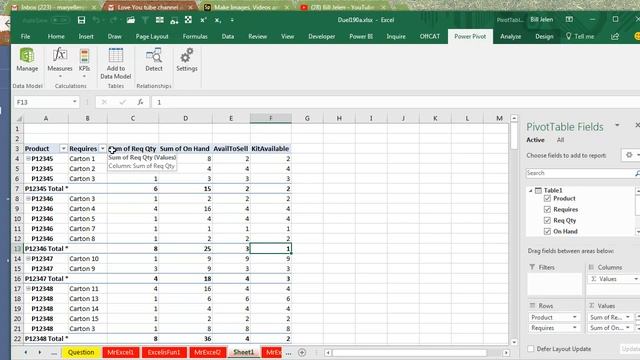Add a new sheet with plus button
This screenshot has width=640, height=360.
302,352
